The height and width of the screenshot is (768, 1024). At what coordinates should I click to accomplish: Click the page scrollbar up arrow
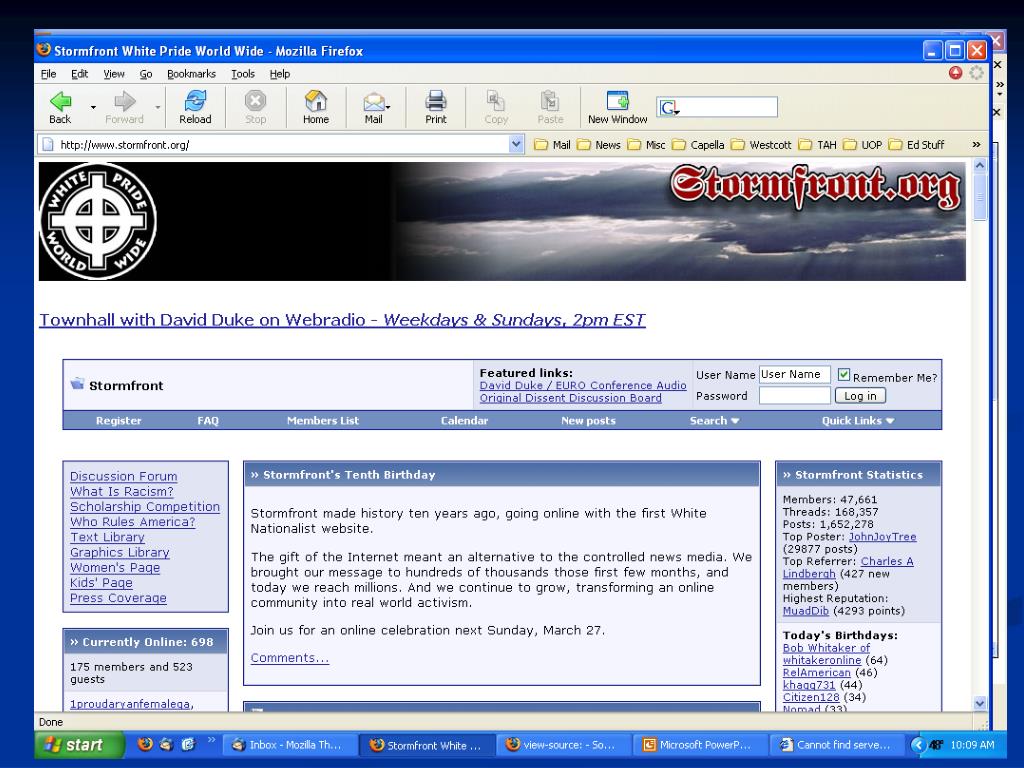tap(980, 165)
